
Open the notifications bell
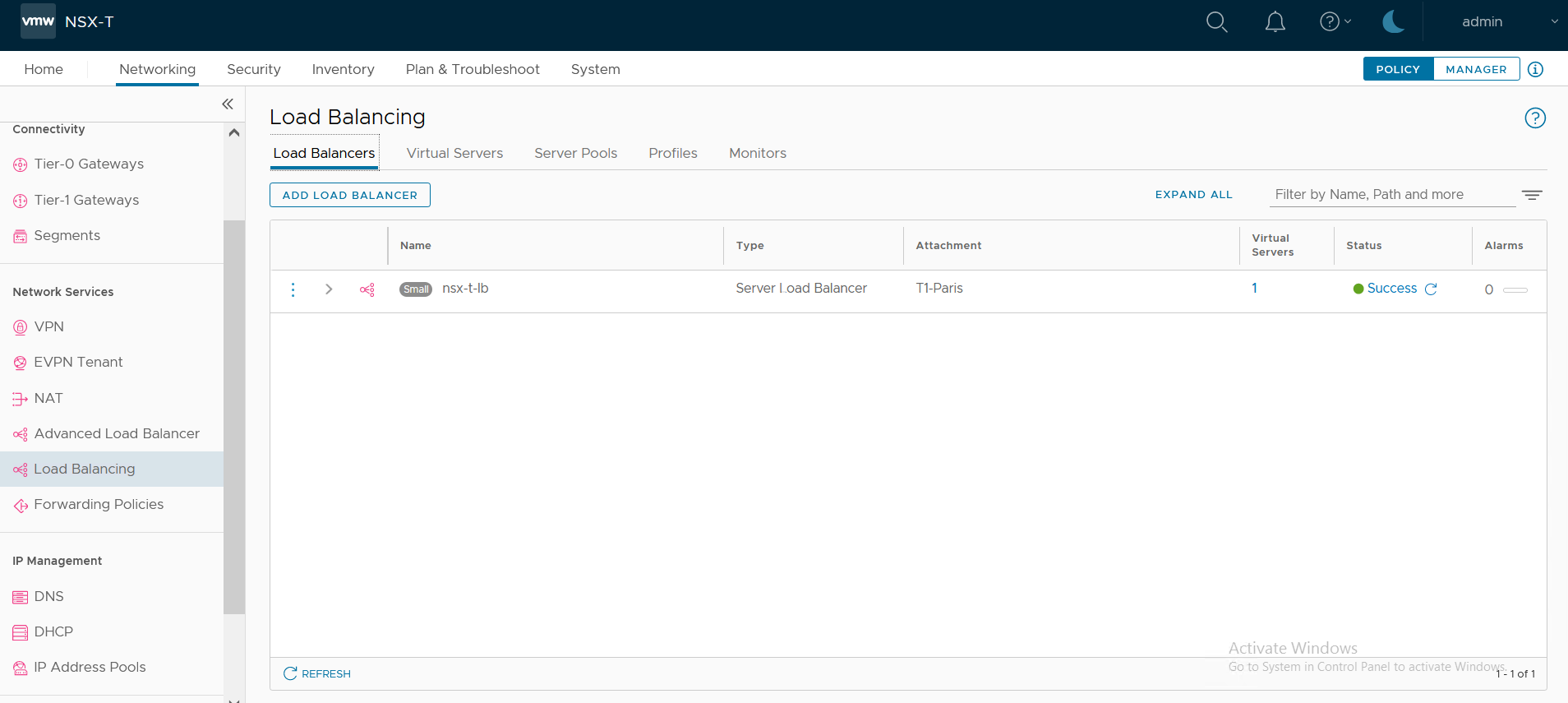(1275, 22)
